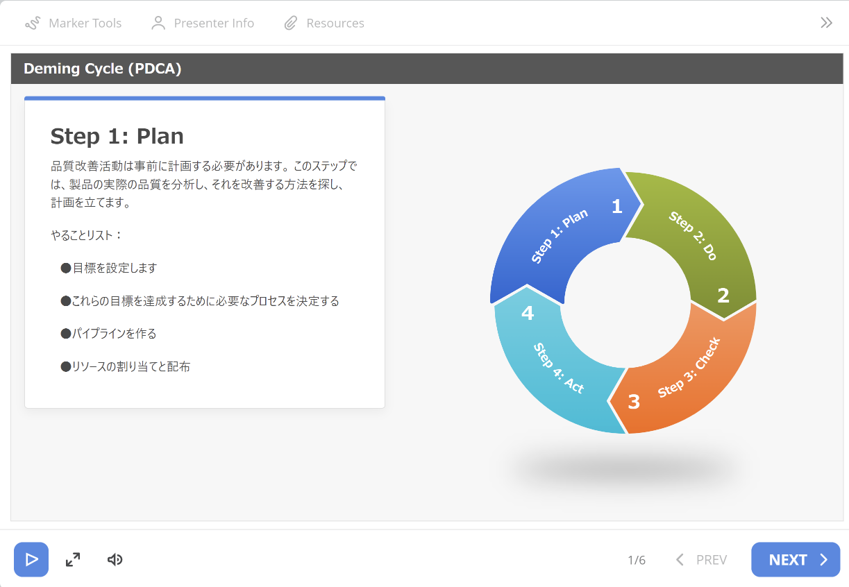Click the PREV navigation button
849x587 pixels.
coord(701,560)
